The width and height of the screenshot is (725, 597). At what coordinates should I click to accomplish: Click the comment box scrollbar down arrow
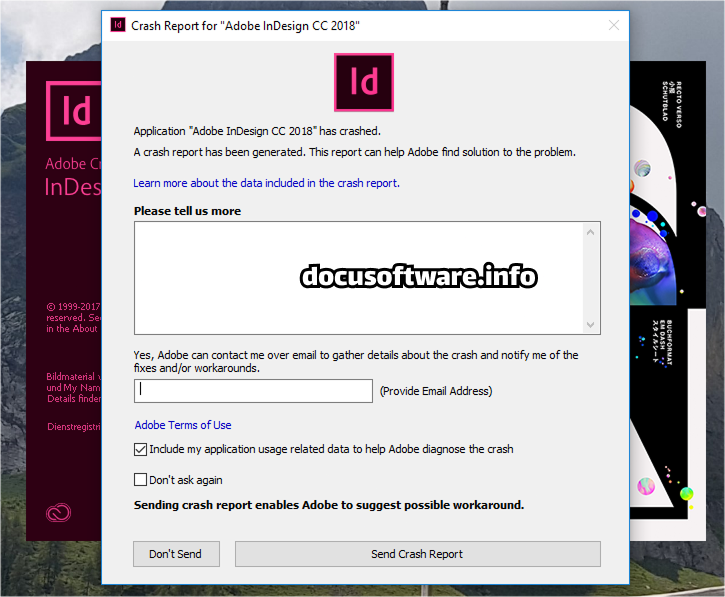click(x=591, y=323)
